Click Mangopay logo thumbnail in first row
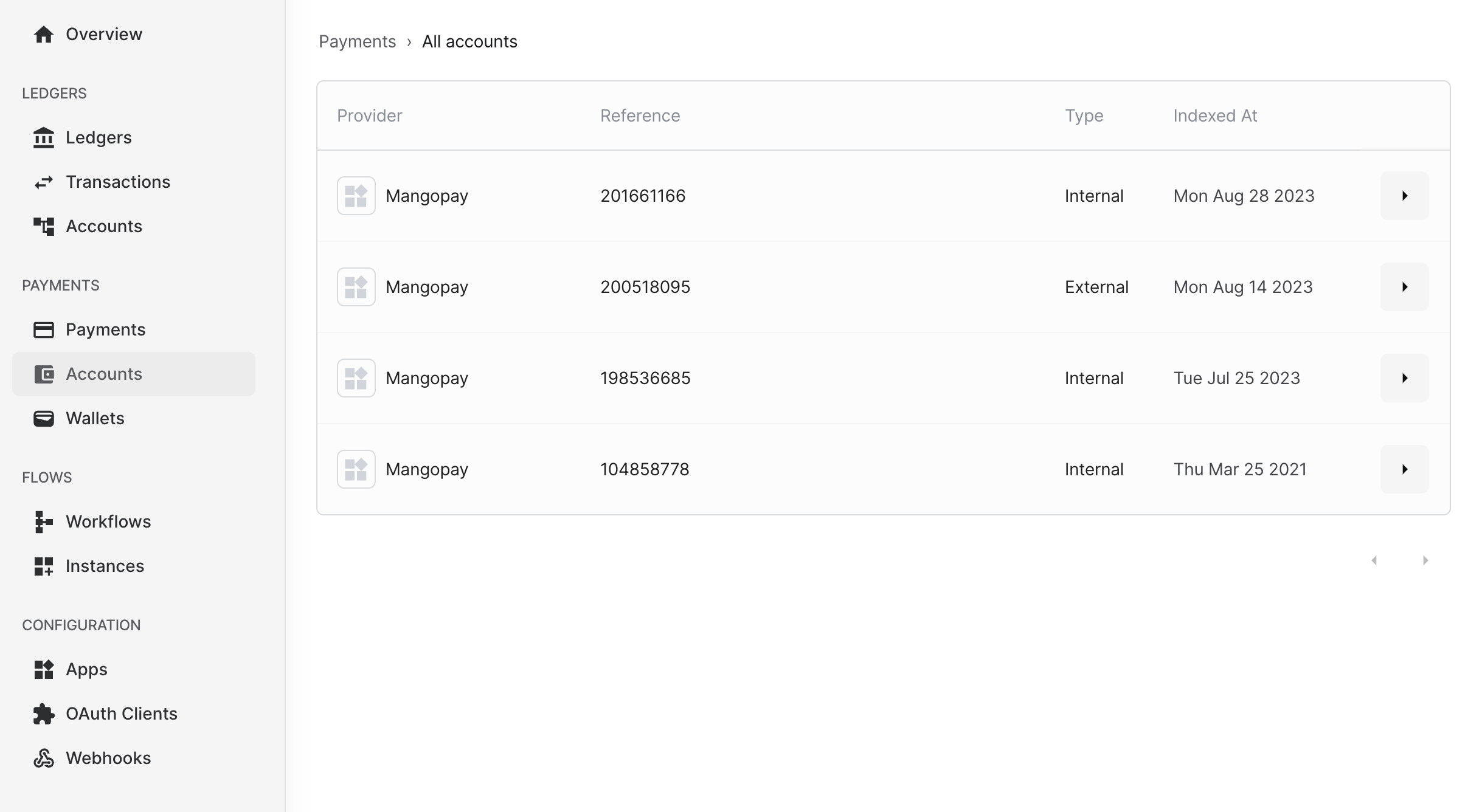1468x812 pixels. pyautogui.click(x=356, y=196)
